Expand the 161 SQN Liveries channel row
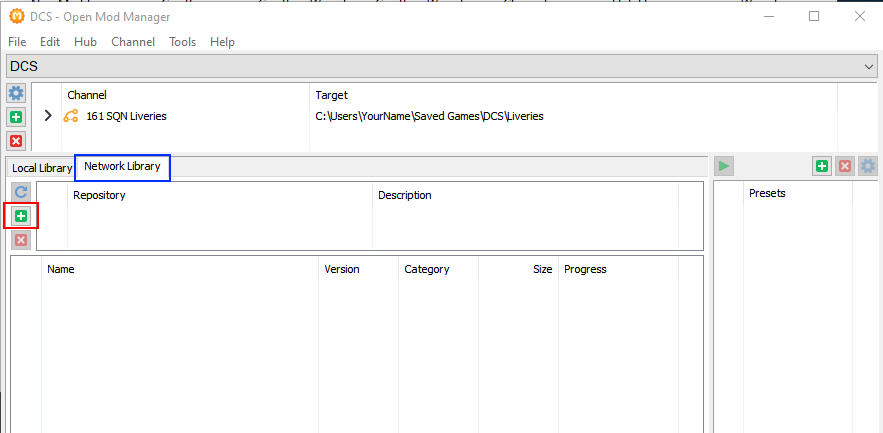Image resolution: width=883 pixels, height=433 pixels. click(48, 116)
